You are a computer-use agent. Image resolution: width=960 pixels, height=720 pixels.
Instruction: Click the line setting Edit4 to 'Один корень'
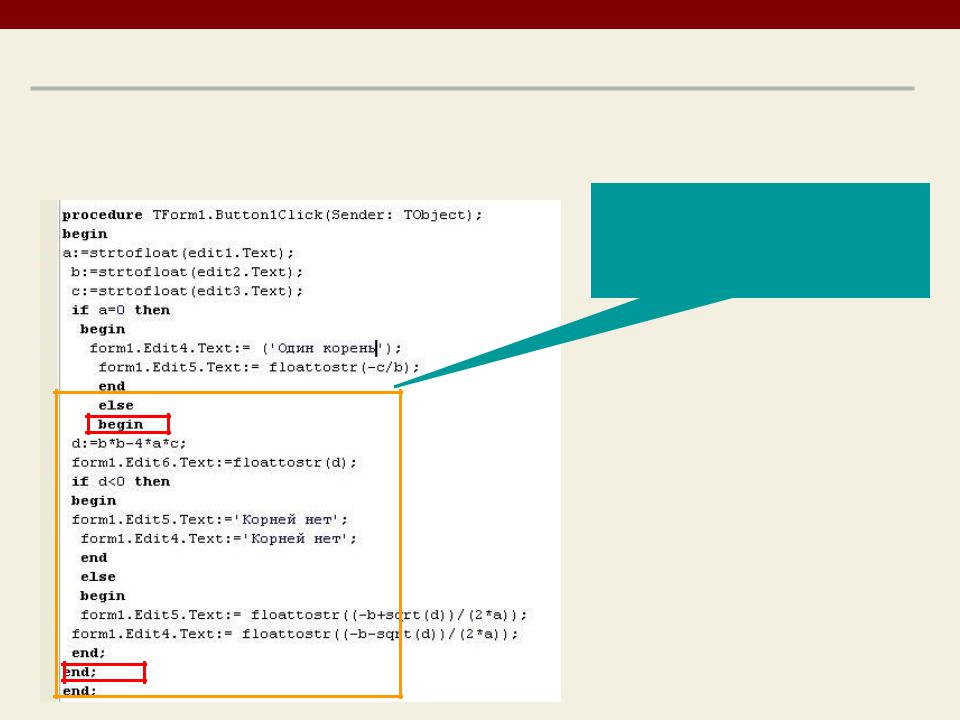click(246, 348)
